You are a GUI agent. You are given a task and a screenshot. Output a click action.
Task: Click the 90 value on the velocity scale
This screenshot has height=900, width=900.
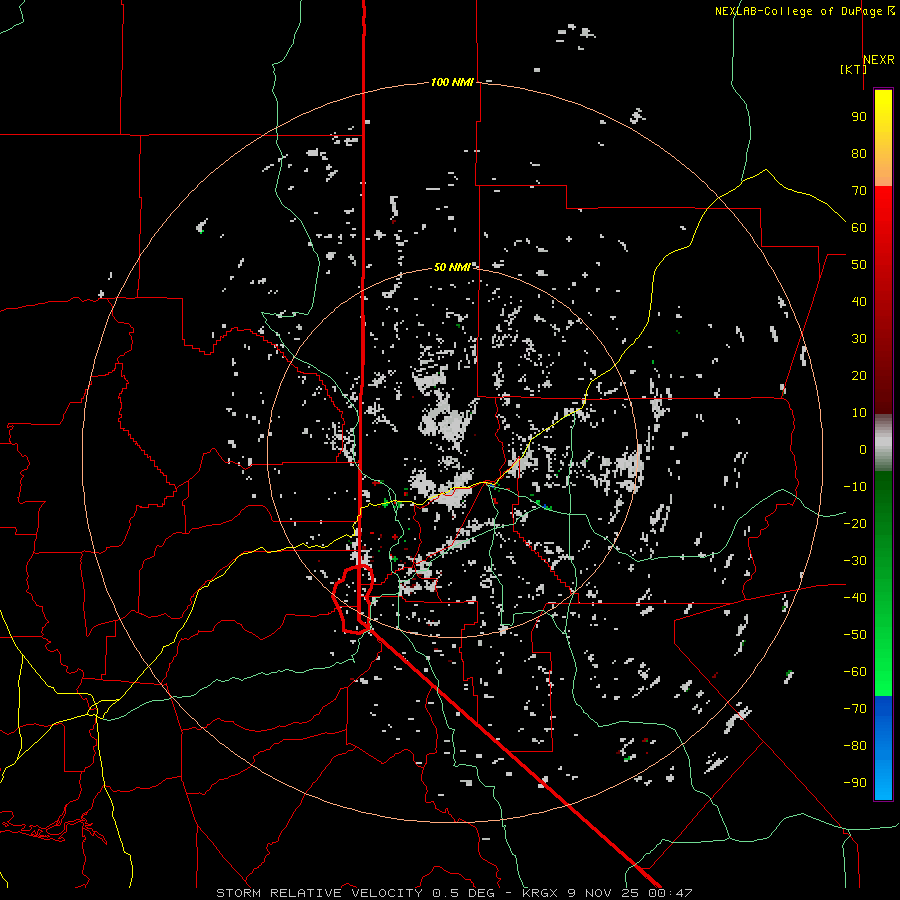coord(859,117)
